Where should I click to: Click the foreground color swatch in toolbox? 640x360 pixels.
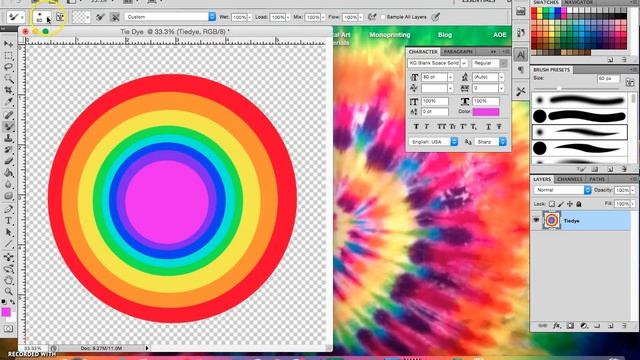[6, 312]
